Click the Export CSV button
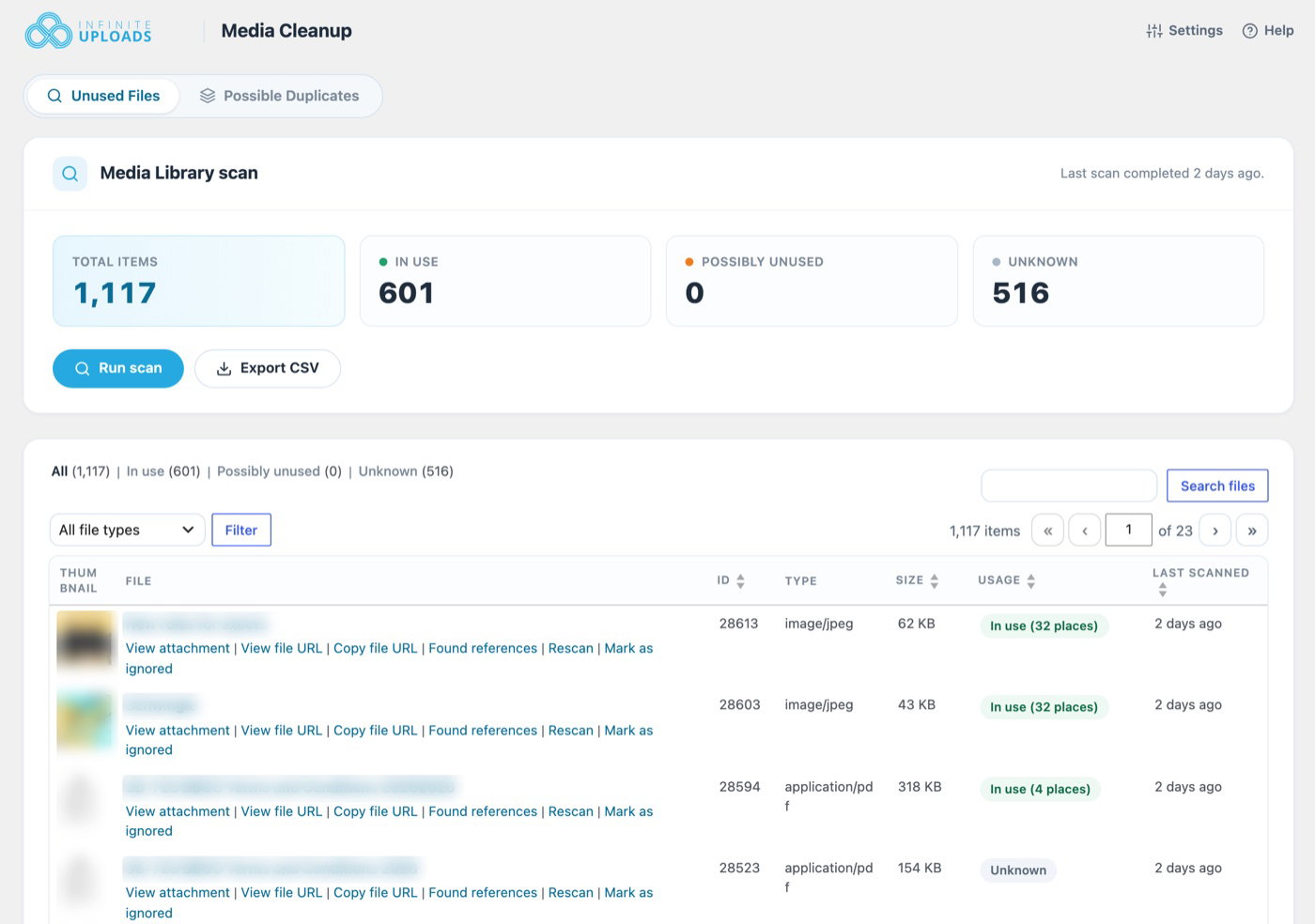The width and height of the screenshot is (1315, 924). tap(268, 368)
